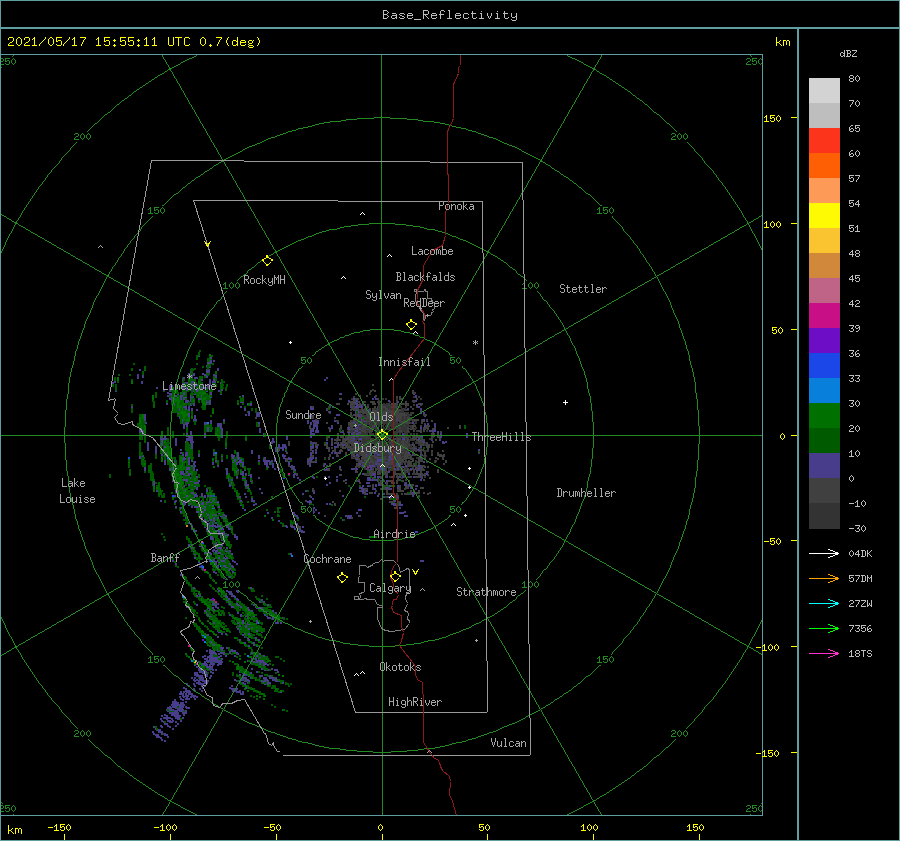Select the magenta 42 dBZ color swatch
The width and height of the screenshot is (900, 841).
point(824,316)
